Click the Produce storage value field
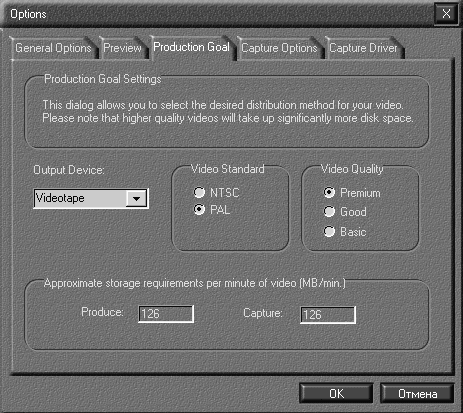 (x=166, y=314)
